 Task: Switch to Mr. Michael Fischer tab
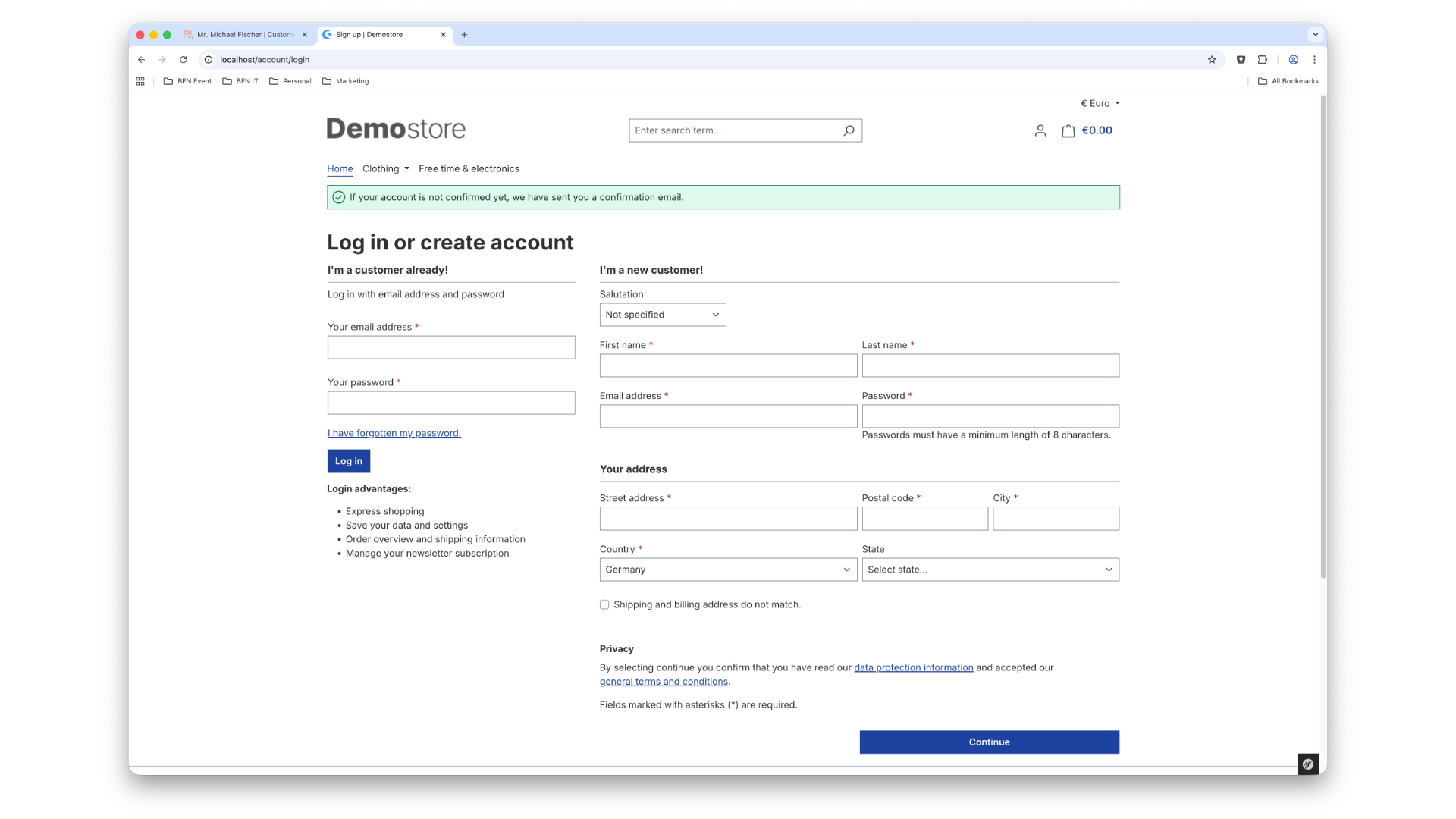244,35
